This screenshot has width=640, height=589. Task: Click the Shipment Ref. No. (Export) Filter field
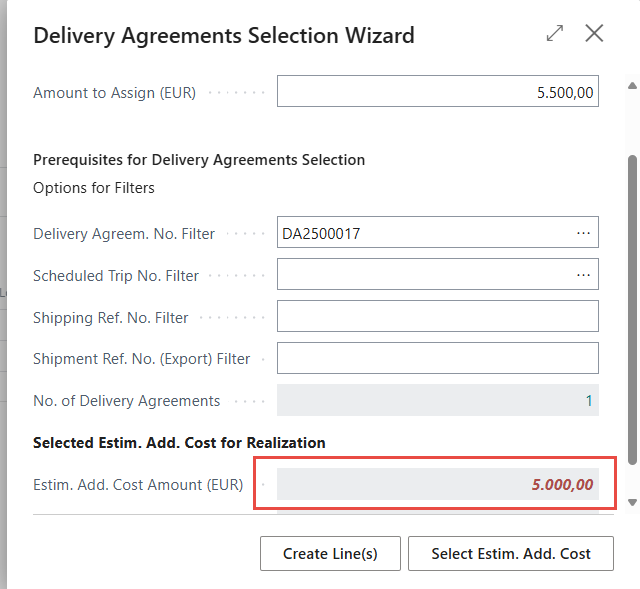pyautogui.click(x=437, y=358)
